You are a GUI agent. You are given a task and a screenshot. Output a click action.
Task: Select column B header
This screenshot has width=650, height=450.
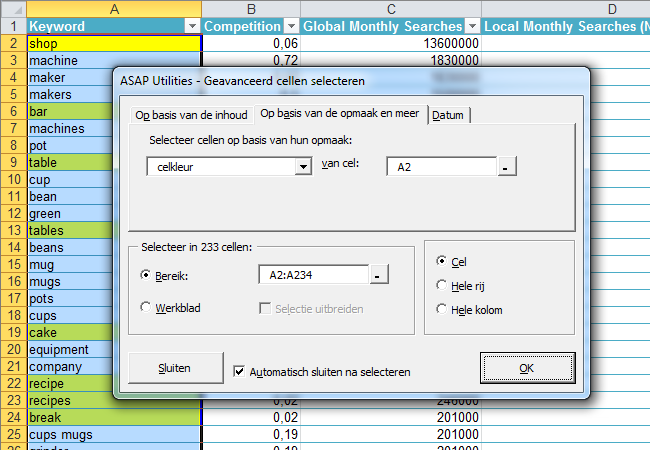point(251,9)
